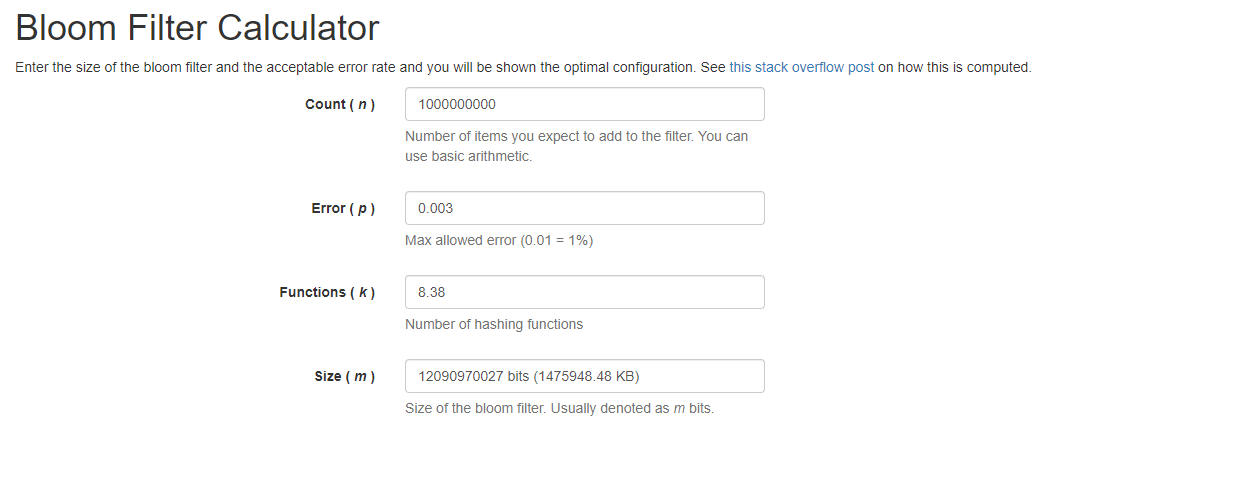The image size is (1239, 495).
Task: Click the "(1475948.48 KB)" text in Size field
Action: tap(586, 376)
